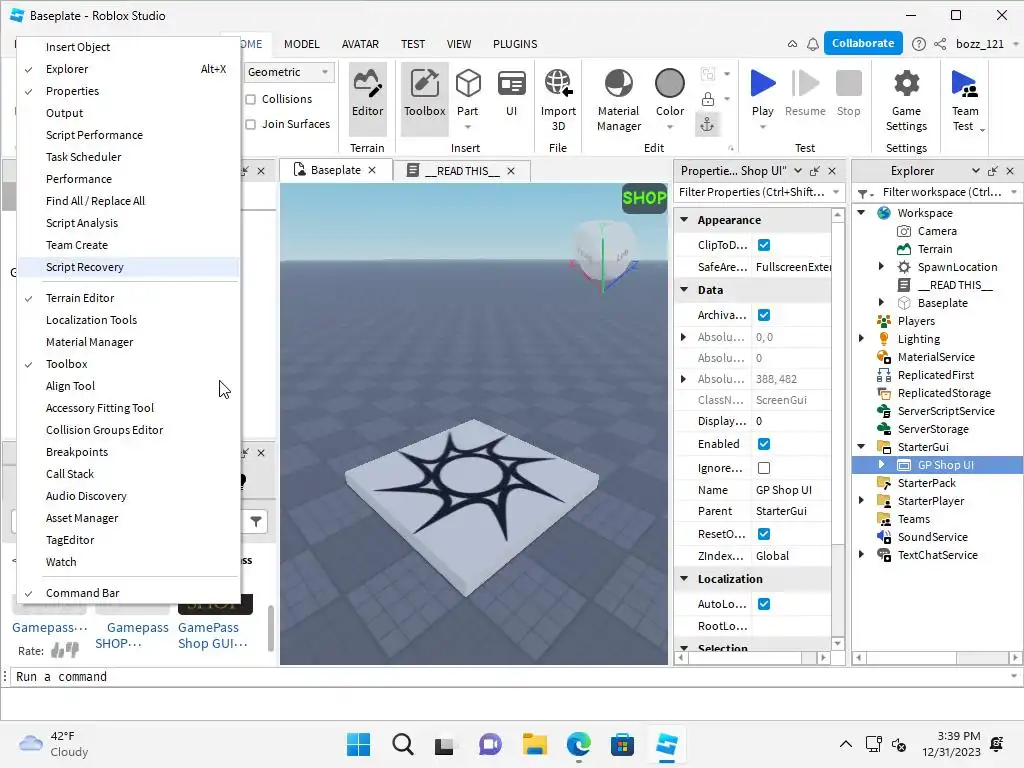Start the game with Play
Viewport: 1024px width, 768px height.
(762, 93)
